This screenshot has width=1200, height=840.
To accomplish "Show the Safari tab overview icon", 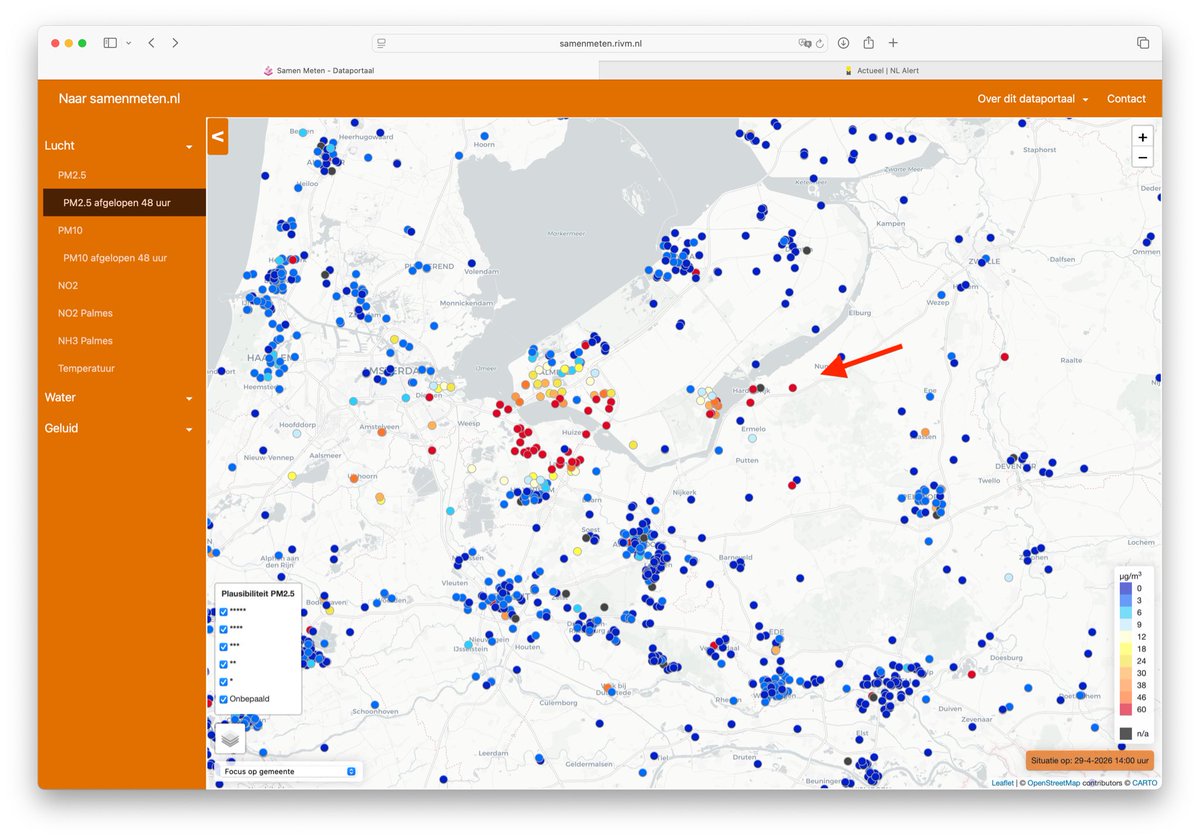I will [1143, 43].
